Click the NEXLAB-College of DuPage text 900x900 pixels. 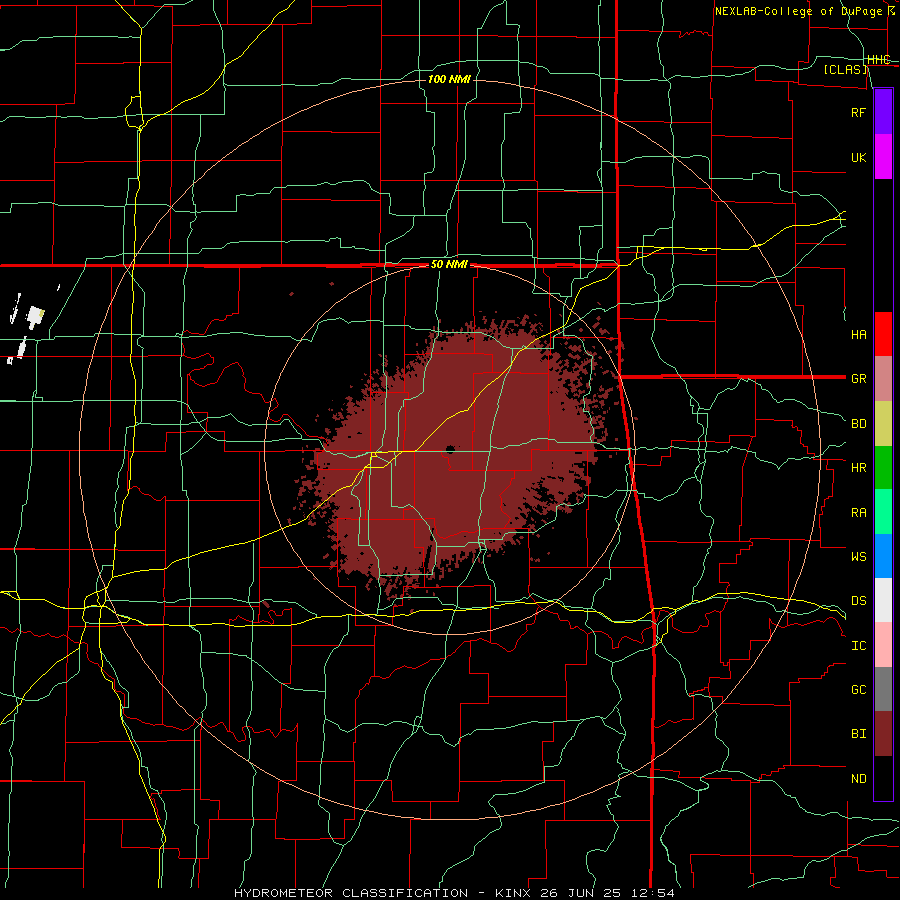(798, 11)
